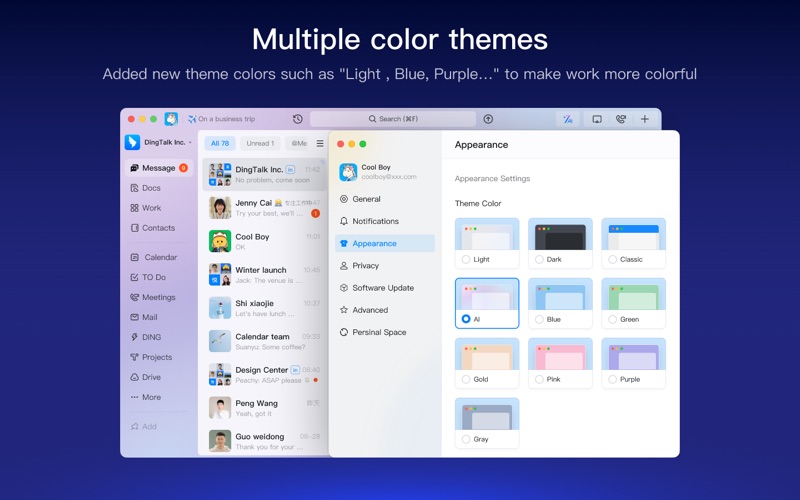Open Advanced settings

[x=385, y=310]
